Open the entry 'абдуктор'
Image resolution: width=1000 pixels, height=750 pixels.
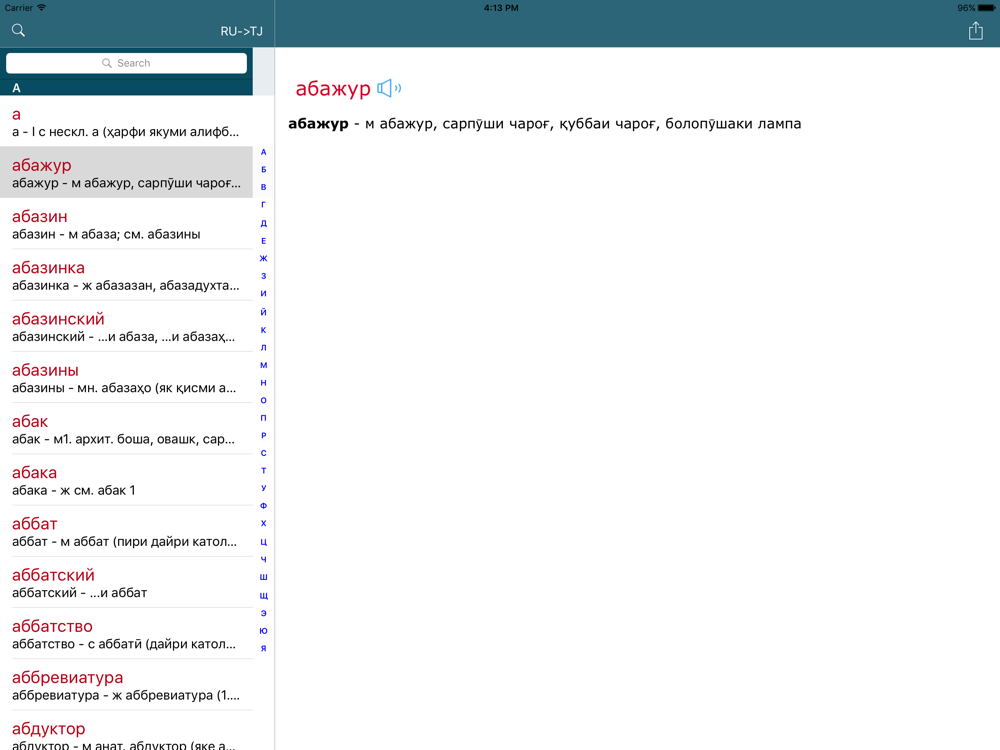coord(126,731)
